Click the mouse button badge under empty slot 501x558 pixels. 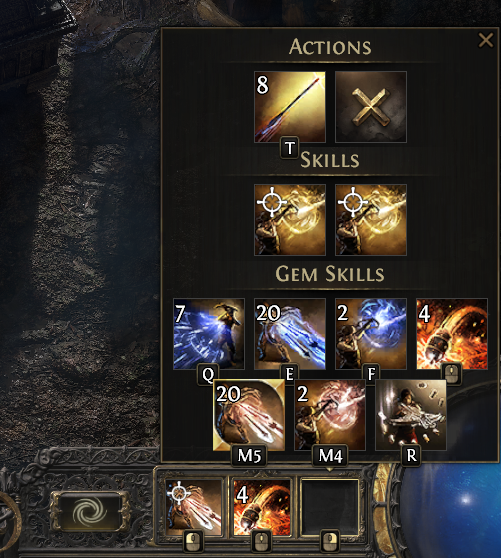329,541
